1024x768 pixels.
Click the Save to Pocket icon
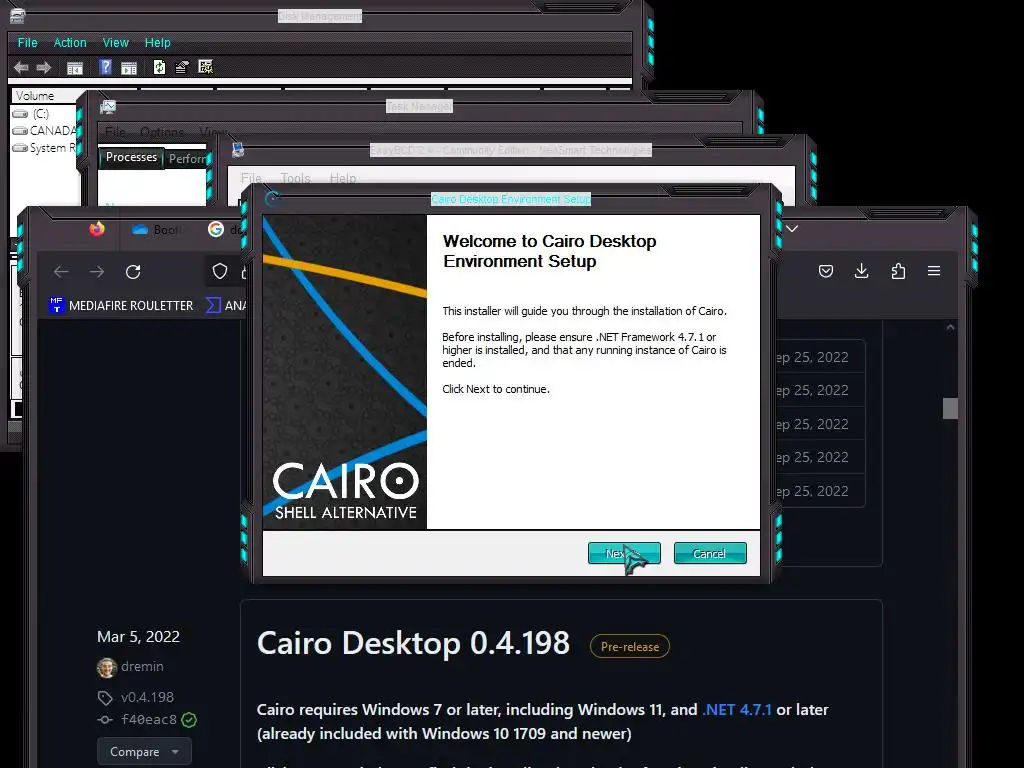826,271
